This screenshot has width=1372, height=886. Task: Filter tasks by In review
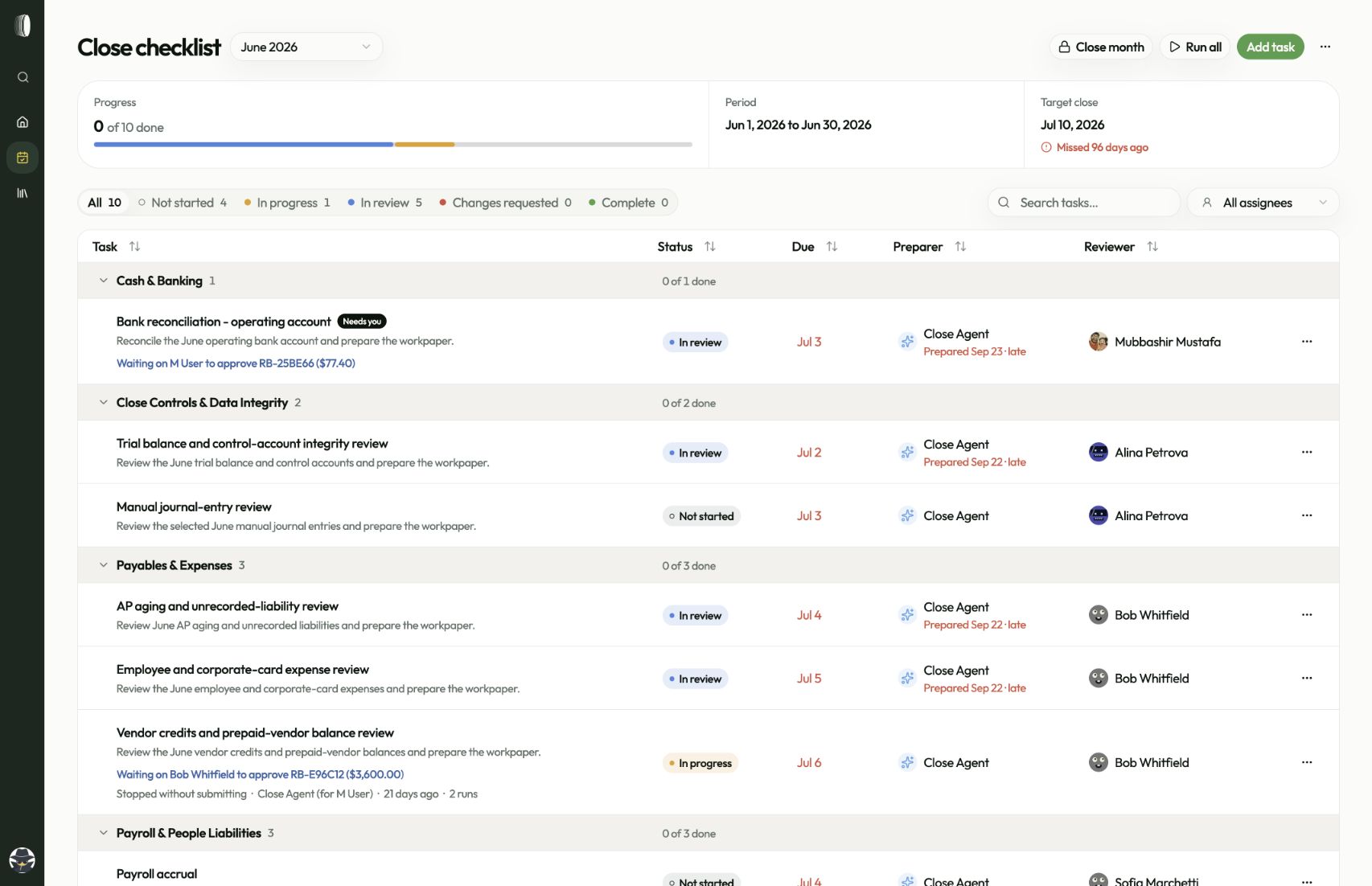pos(384,203)
